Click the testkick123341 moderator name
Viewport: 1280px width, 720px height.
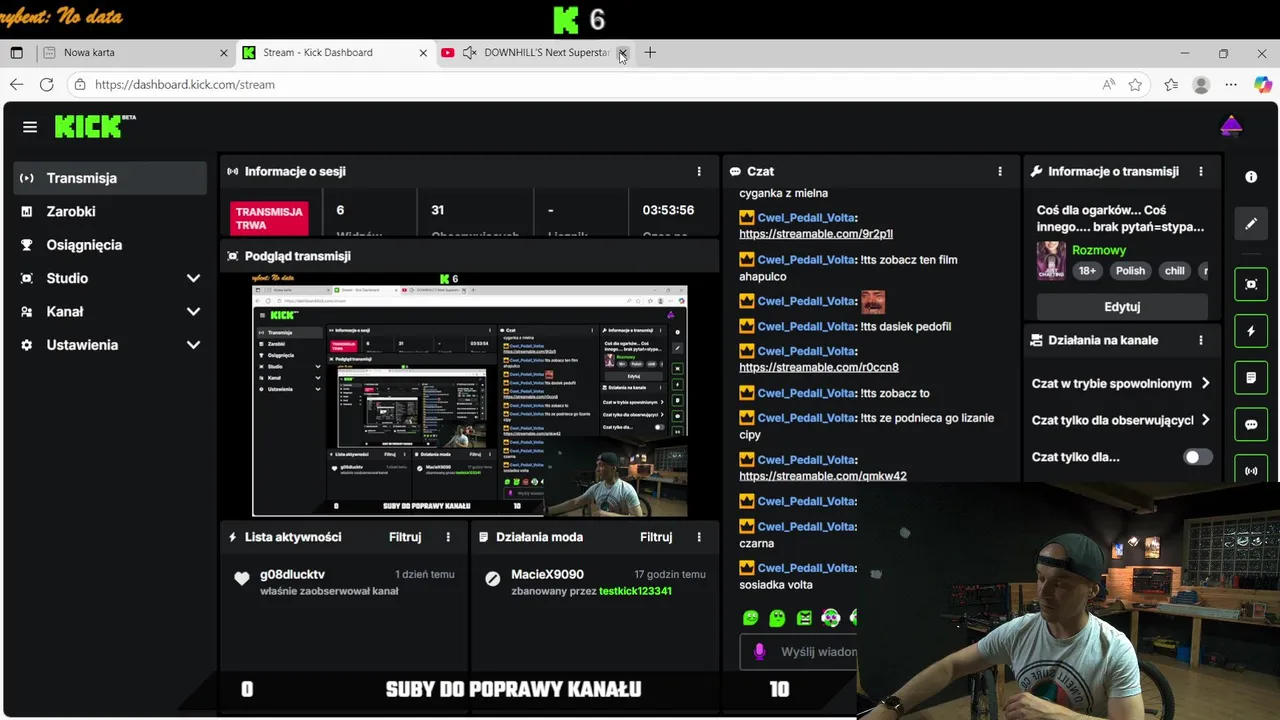tap(635, 591)
